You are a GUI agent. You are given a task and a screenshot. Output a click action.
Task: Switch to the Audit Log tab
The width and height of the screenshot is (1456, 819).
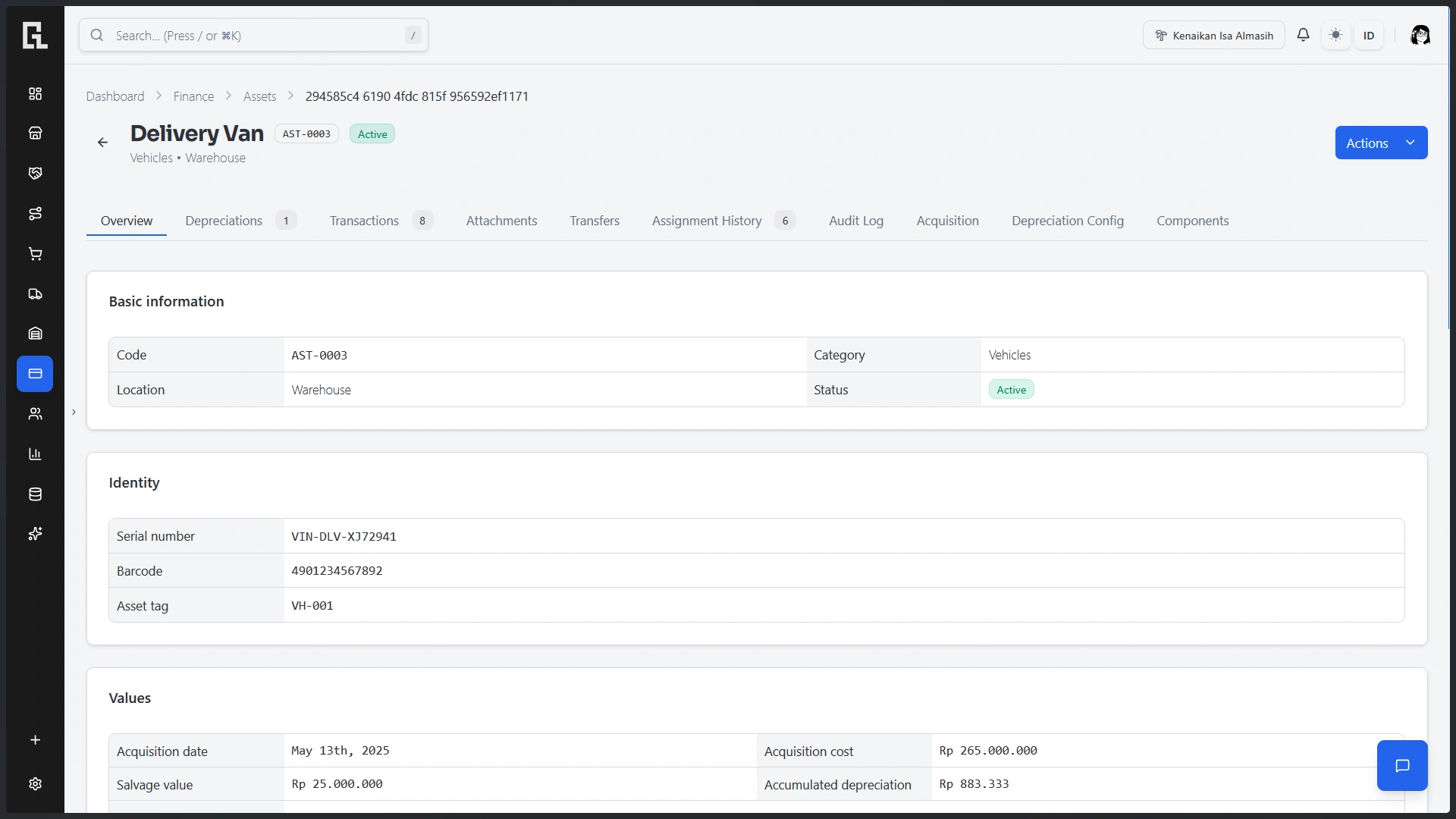pos(856,221)
